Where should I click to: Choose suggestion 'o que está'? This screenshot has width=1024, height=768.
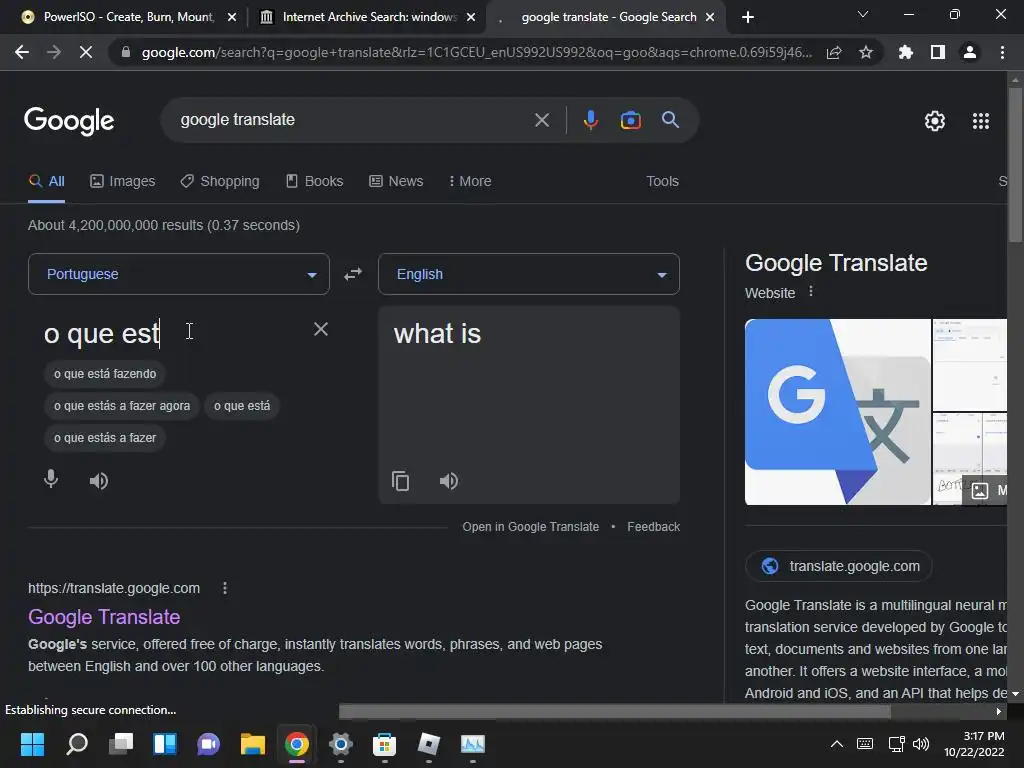(242, 406)
